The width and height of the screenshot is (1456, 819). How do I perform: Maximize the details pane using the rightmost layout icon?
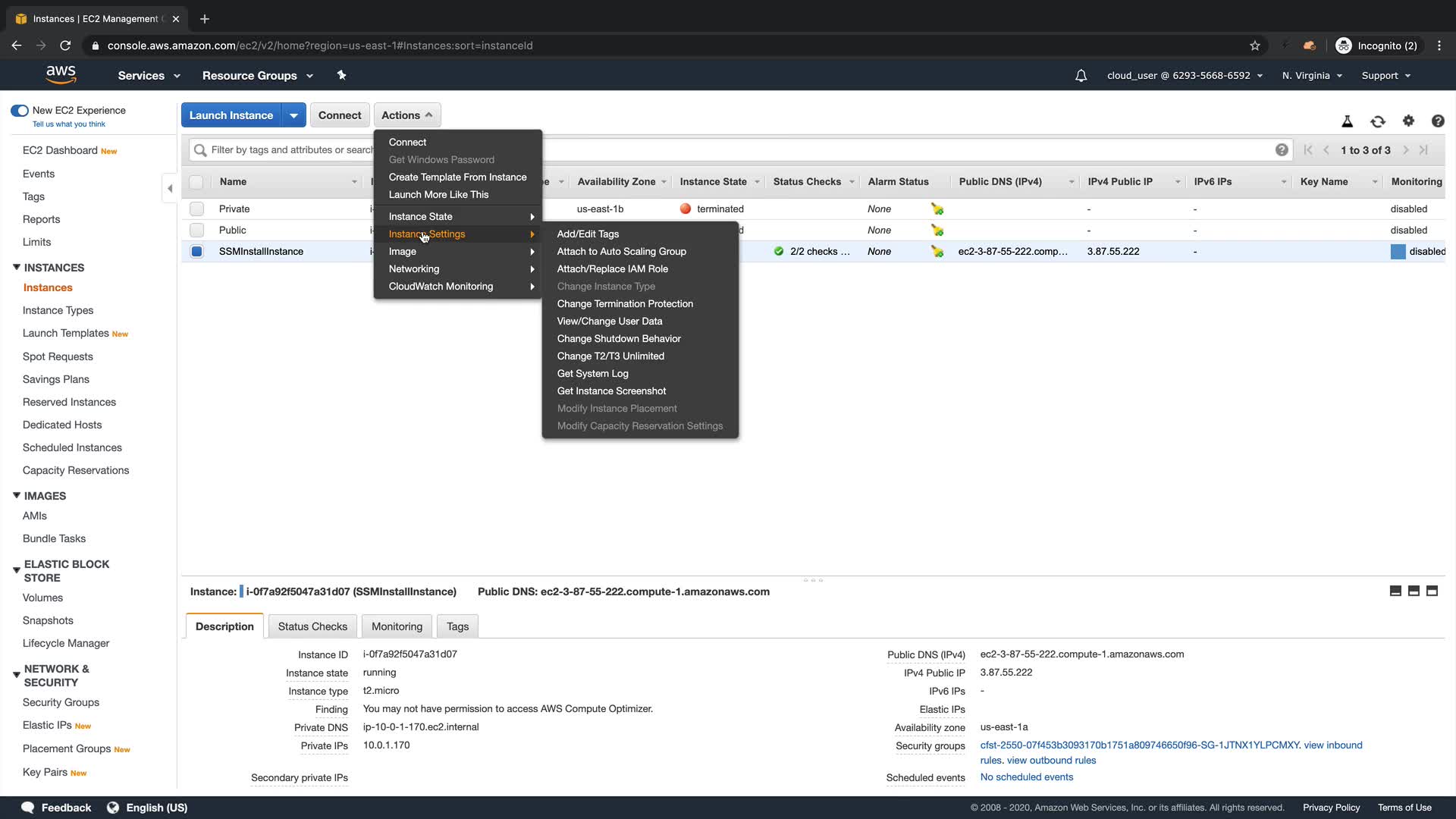pyautogui.click(x=1432, y=591)
